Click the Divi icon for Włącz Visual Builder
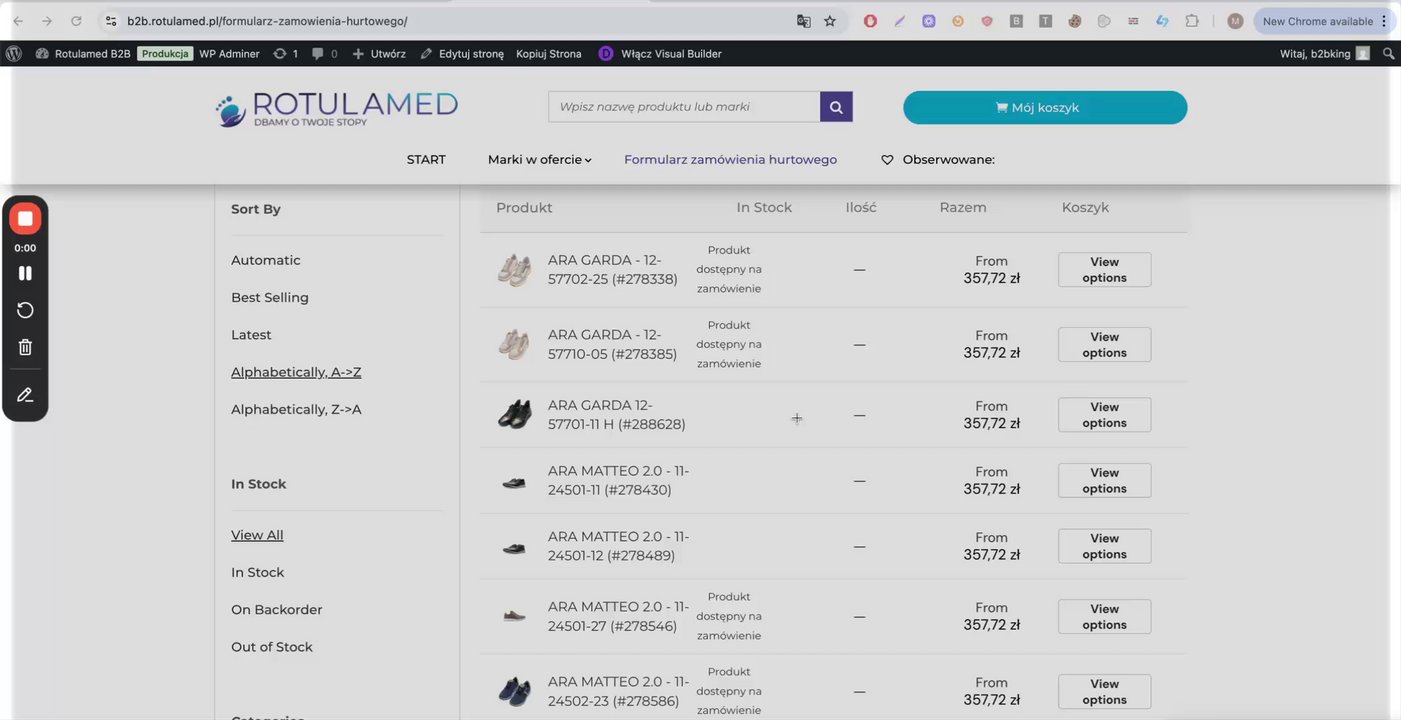The height and width of the screenshot is (720, 1401). (x=605, y=54)
